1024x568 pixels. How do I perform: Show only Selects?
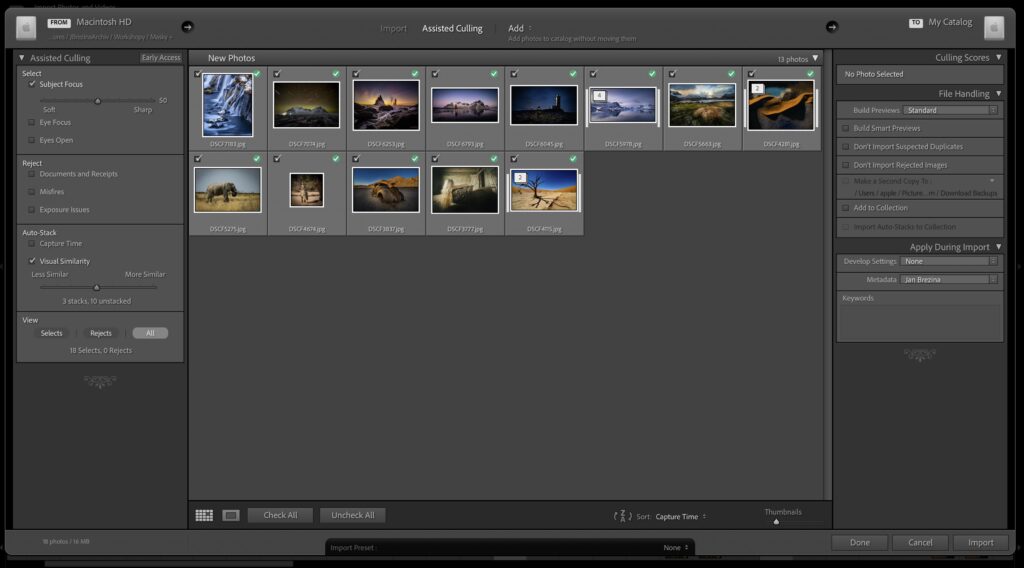(52, 333)
